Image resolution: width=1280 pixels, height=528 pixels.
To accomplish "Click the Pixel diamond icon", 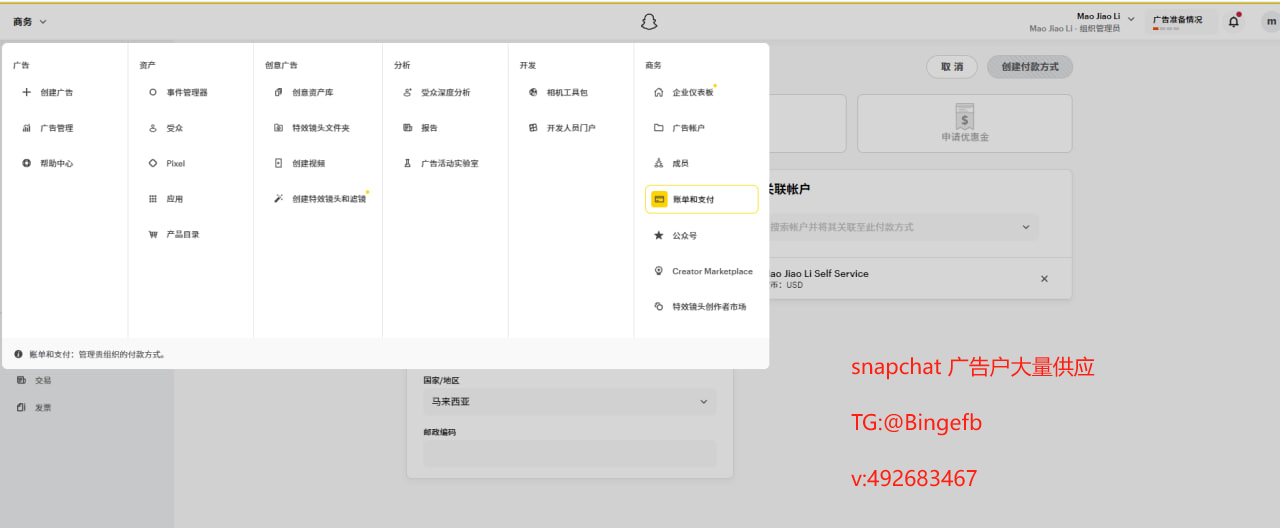I will 152,163.
